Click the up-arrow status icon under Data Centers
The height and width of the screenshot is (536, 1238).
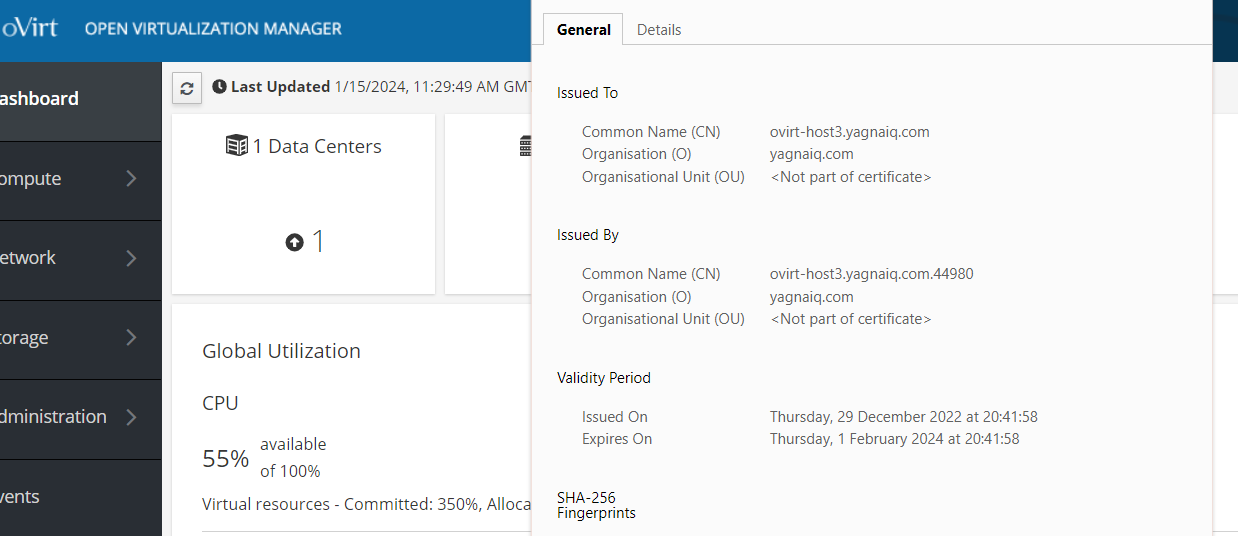coord(294,242)
